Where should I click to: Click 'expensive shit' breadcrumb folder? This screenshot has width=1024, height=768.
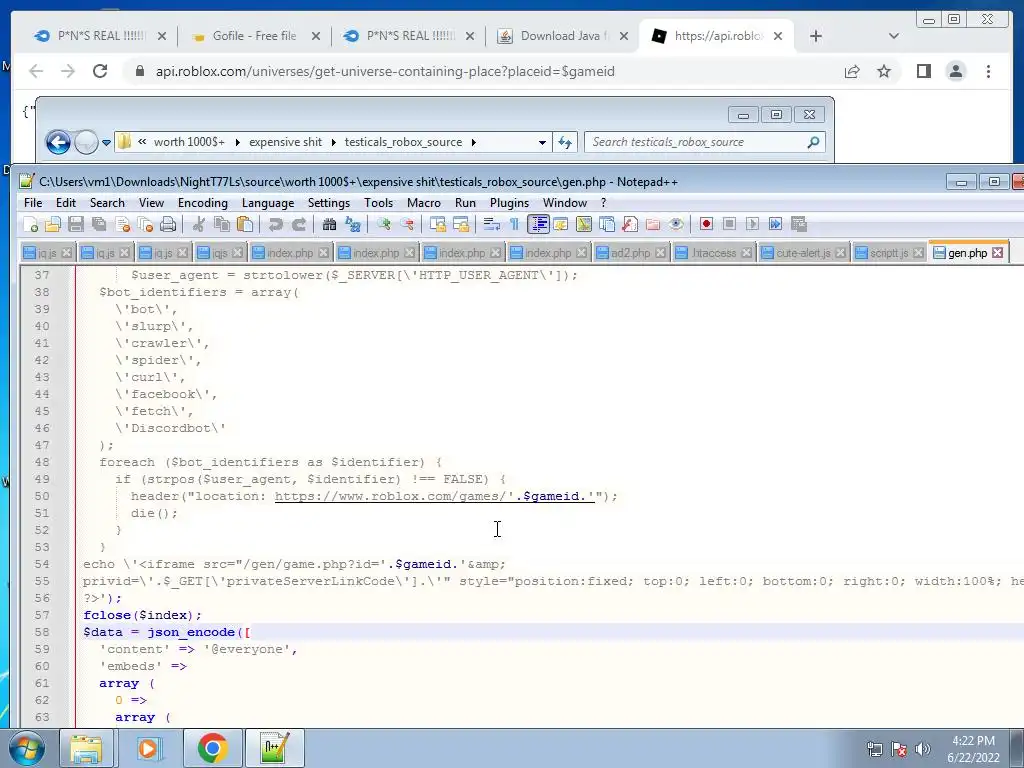(285, 142)
